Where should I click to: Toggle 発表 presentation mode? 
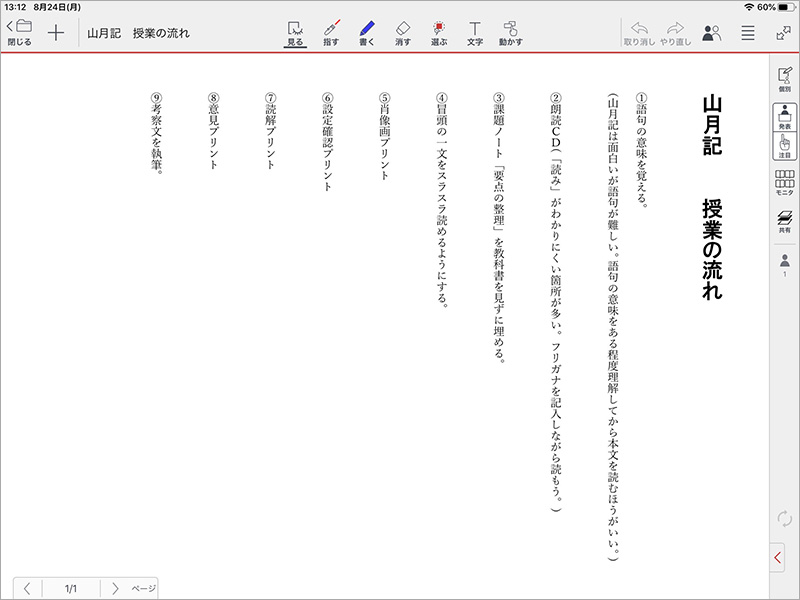[x=785, y=117]
